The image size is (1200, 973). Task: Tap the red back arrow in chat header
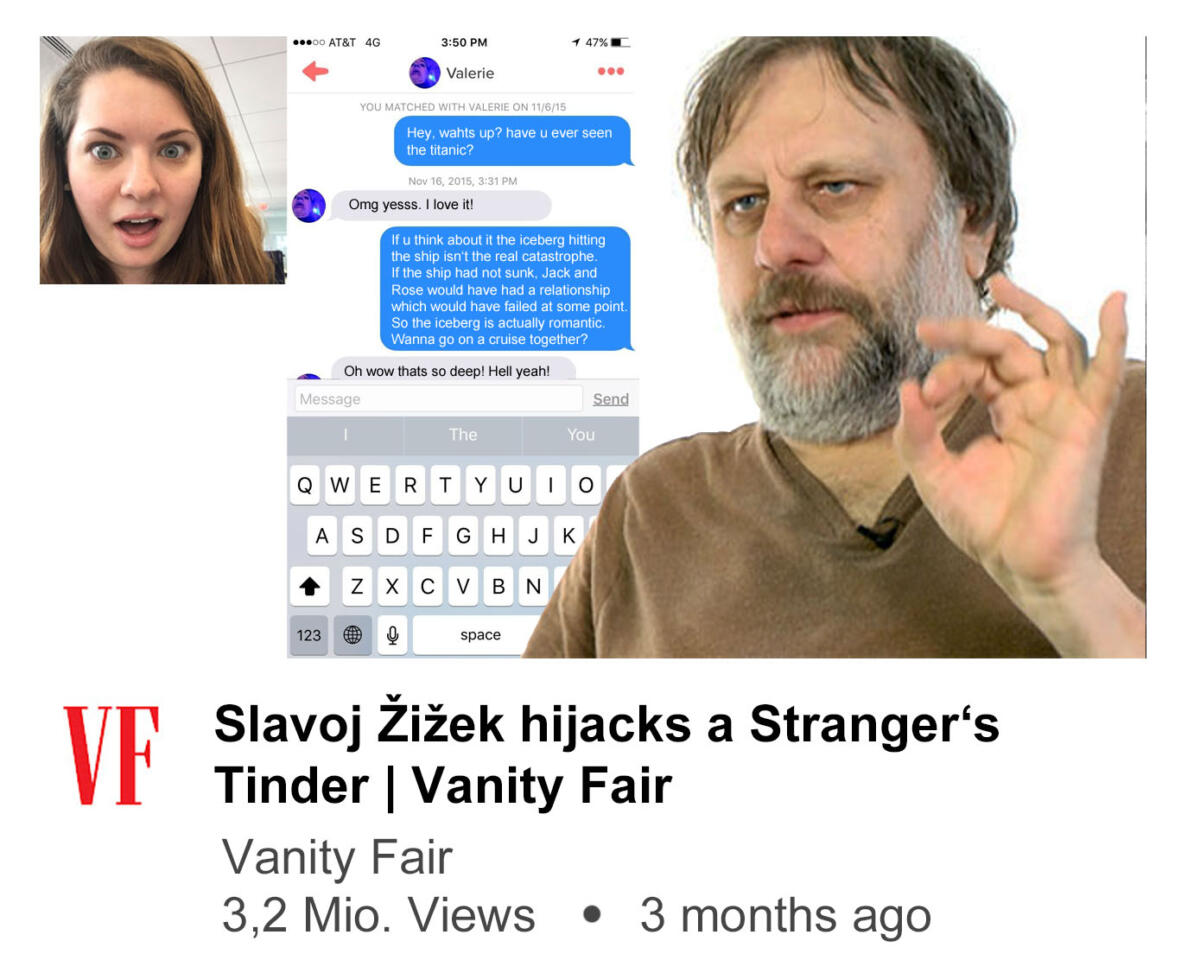click(x=316, y=72)
